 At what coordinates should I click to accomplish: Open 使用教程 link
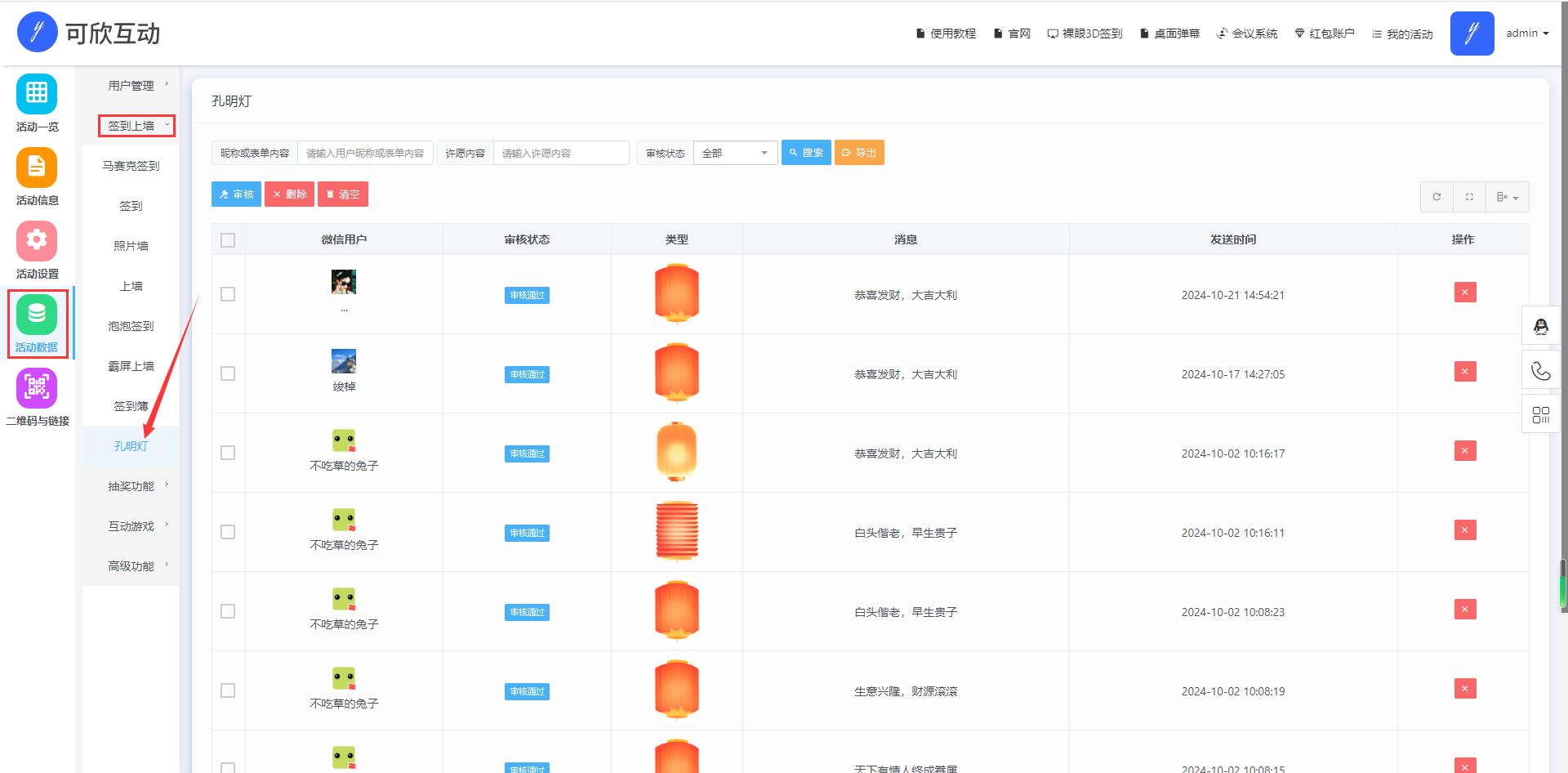point(946,34)
